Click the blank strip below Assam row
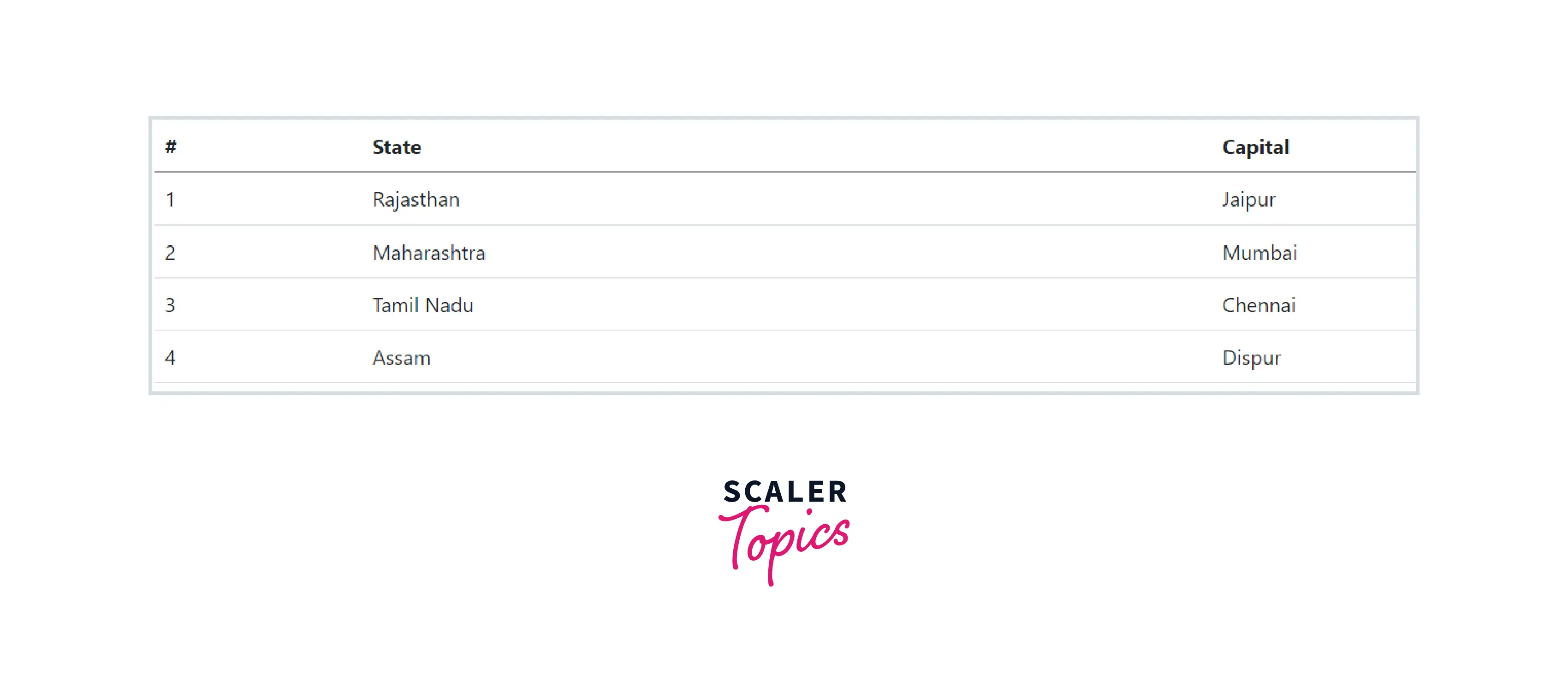Screen dimensions: 1568x675 click(784, 387)
